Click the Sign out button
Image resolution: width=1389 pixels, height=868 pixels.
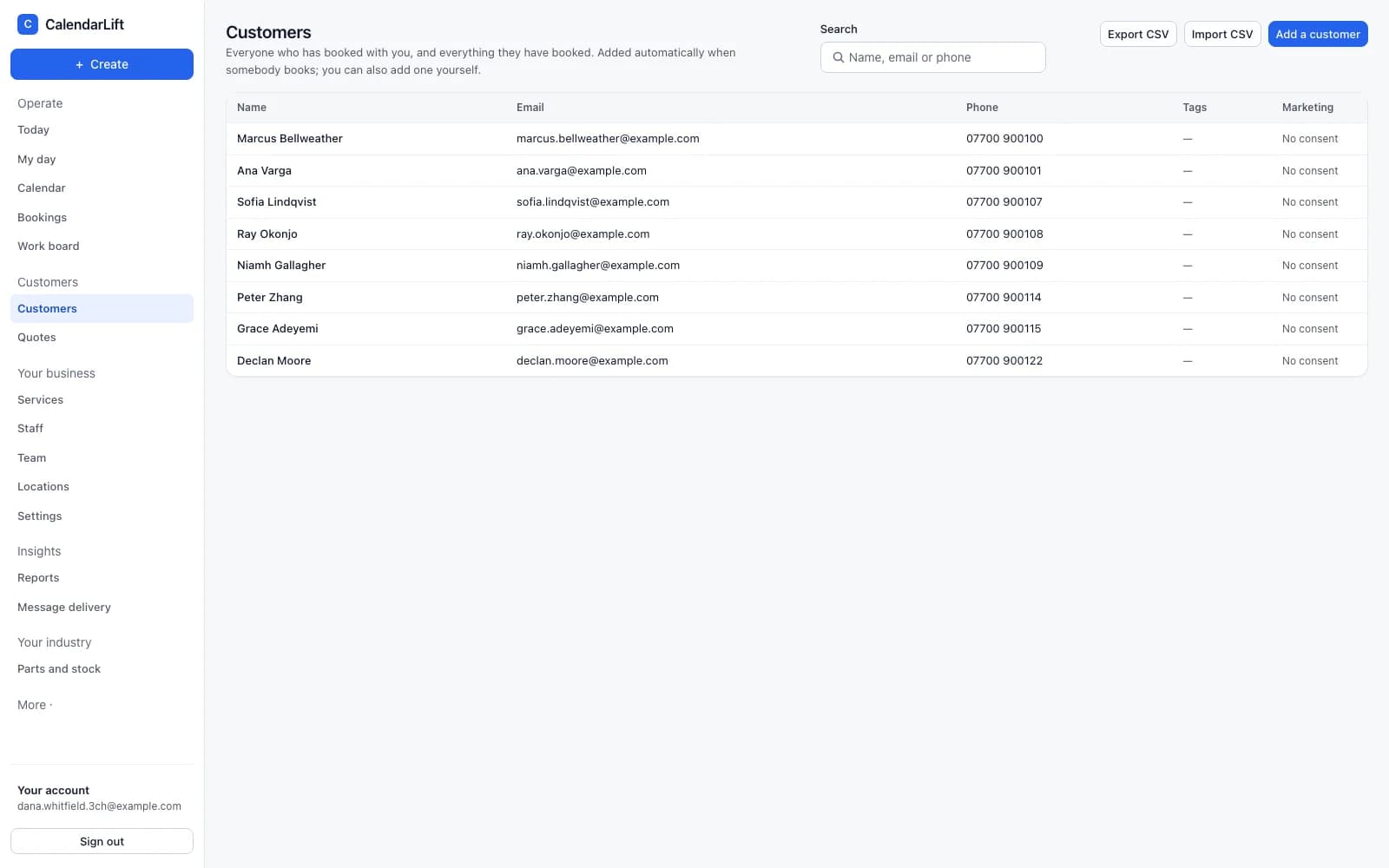point(102,841)
